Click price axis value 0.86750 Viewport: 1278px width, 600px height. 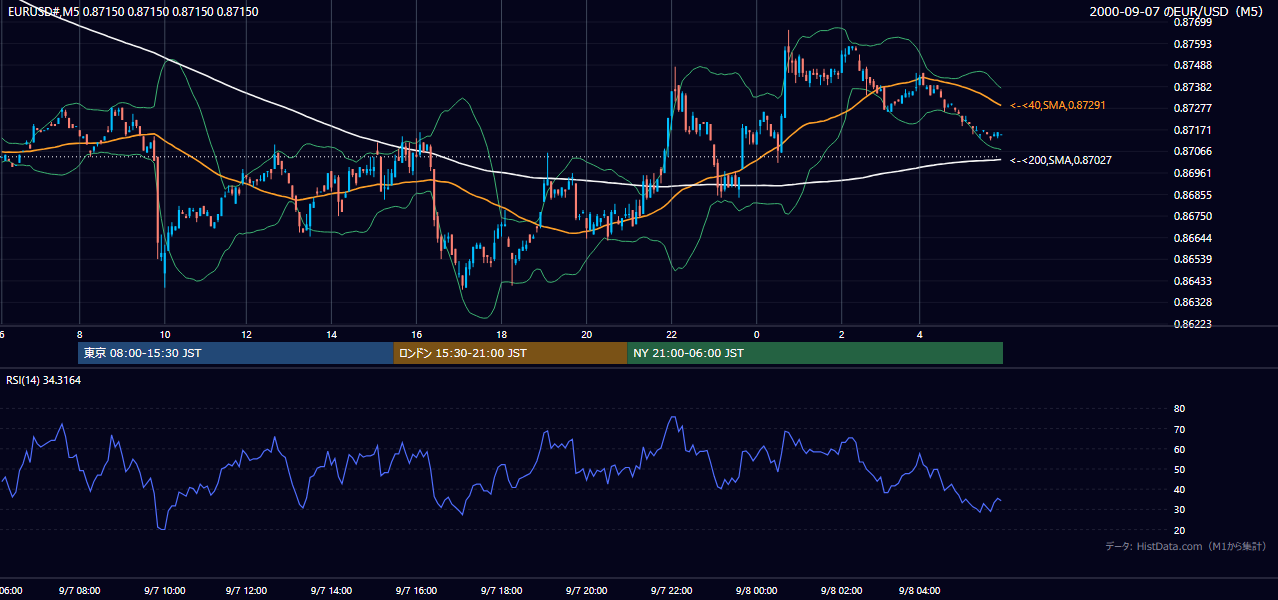(1192, 216)
